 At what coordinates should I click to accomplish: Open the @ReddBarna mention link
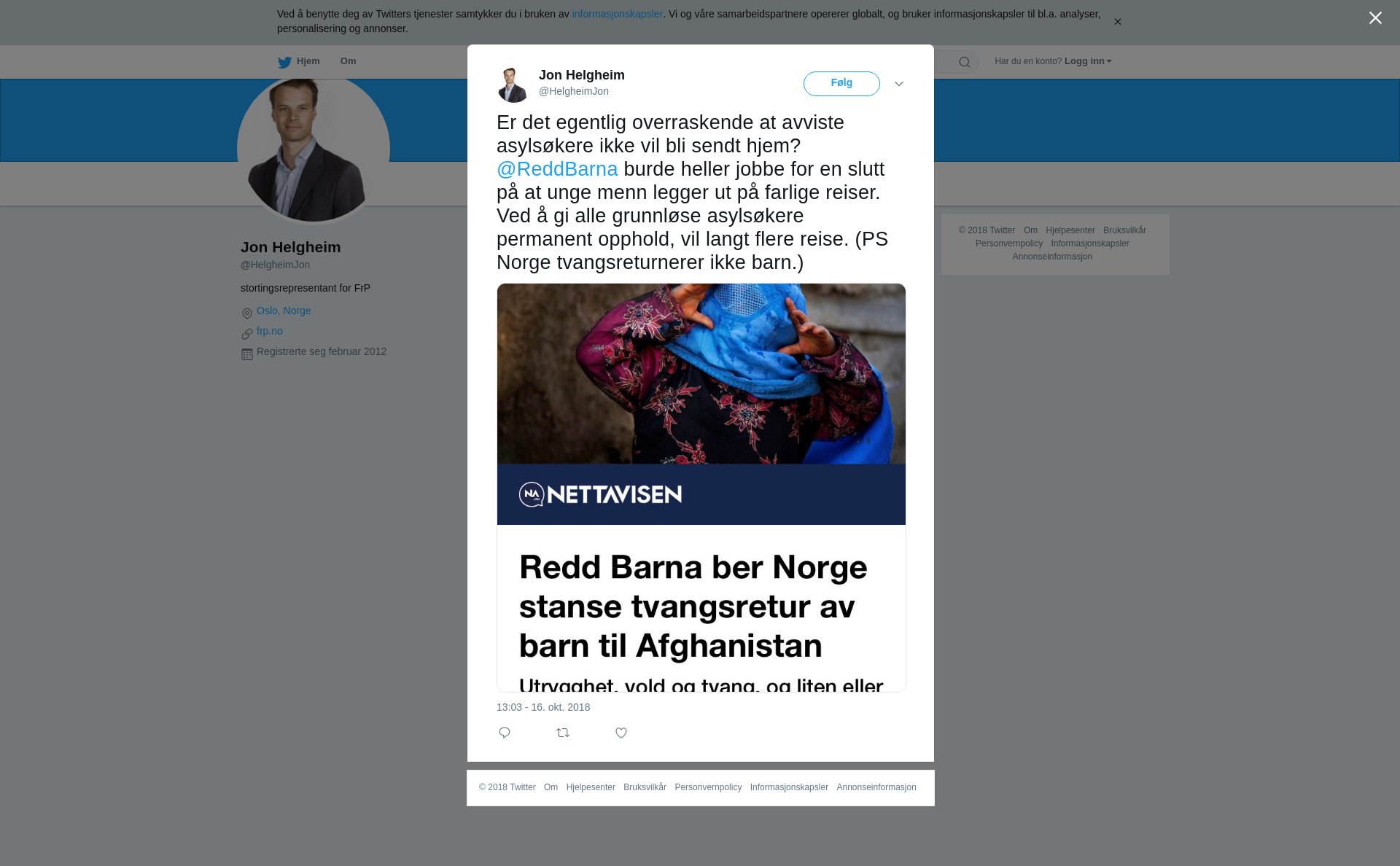tap(557, 169)
